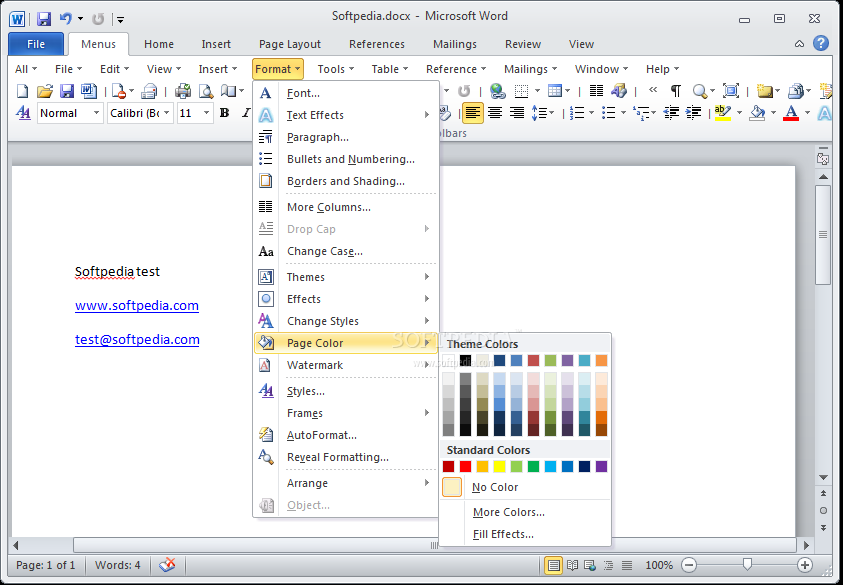Viewport: 843px width, 585px height.
Task: Click the Text Highlight Color icon
Action: click(x=723, y=113)
